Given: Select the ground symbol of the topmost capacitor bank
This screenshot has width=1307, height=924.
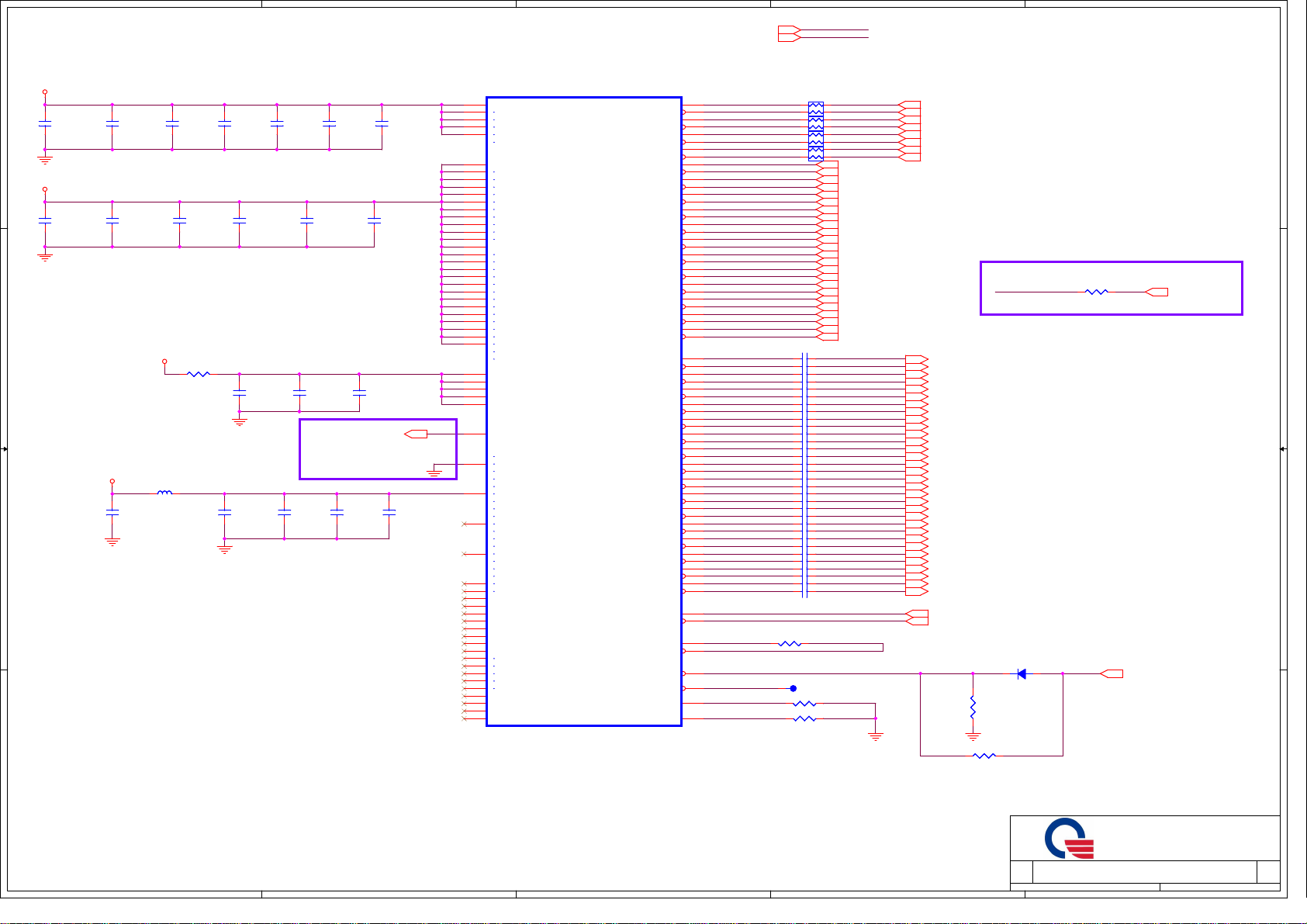Looking at the screenshot, I should pyautogui.click(x=45, y=159).
